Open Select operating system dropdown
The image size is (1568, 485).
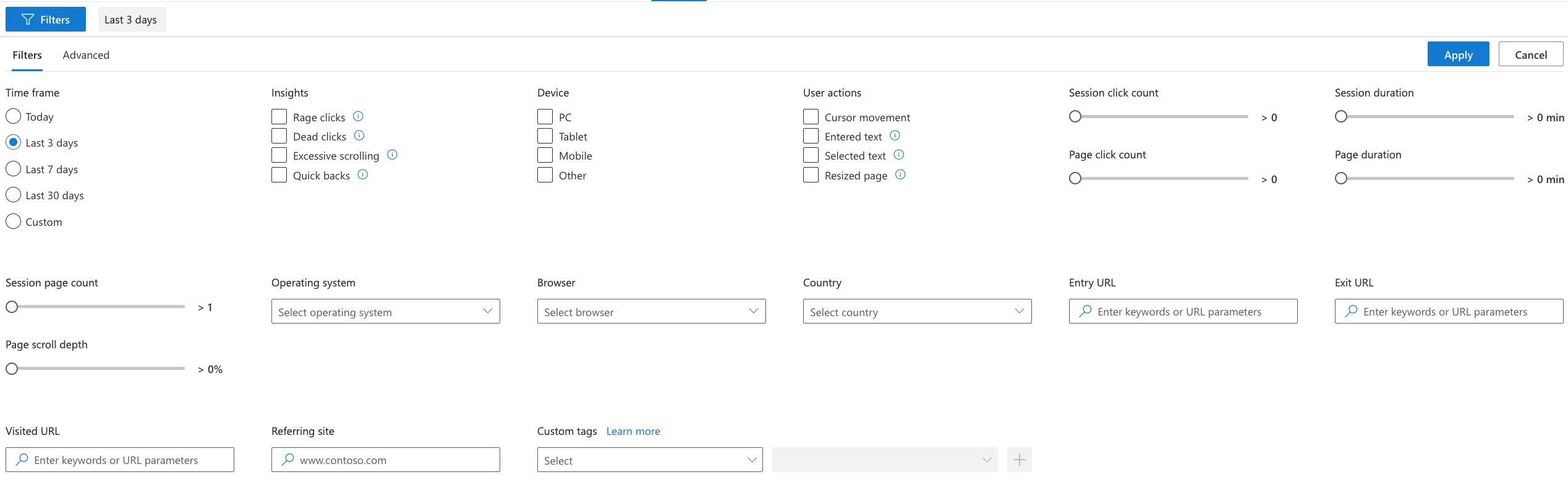[x=385, y=312]
